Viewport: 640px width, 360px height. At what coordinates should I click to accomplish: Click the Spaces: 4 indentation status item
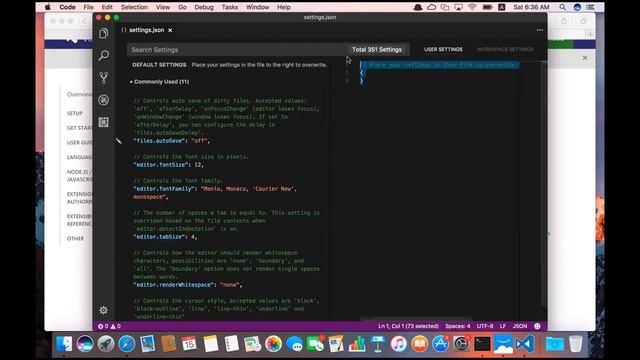coord(458,326)
